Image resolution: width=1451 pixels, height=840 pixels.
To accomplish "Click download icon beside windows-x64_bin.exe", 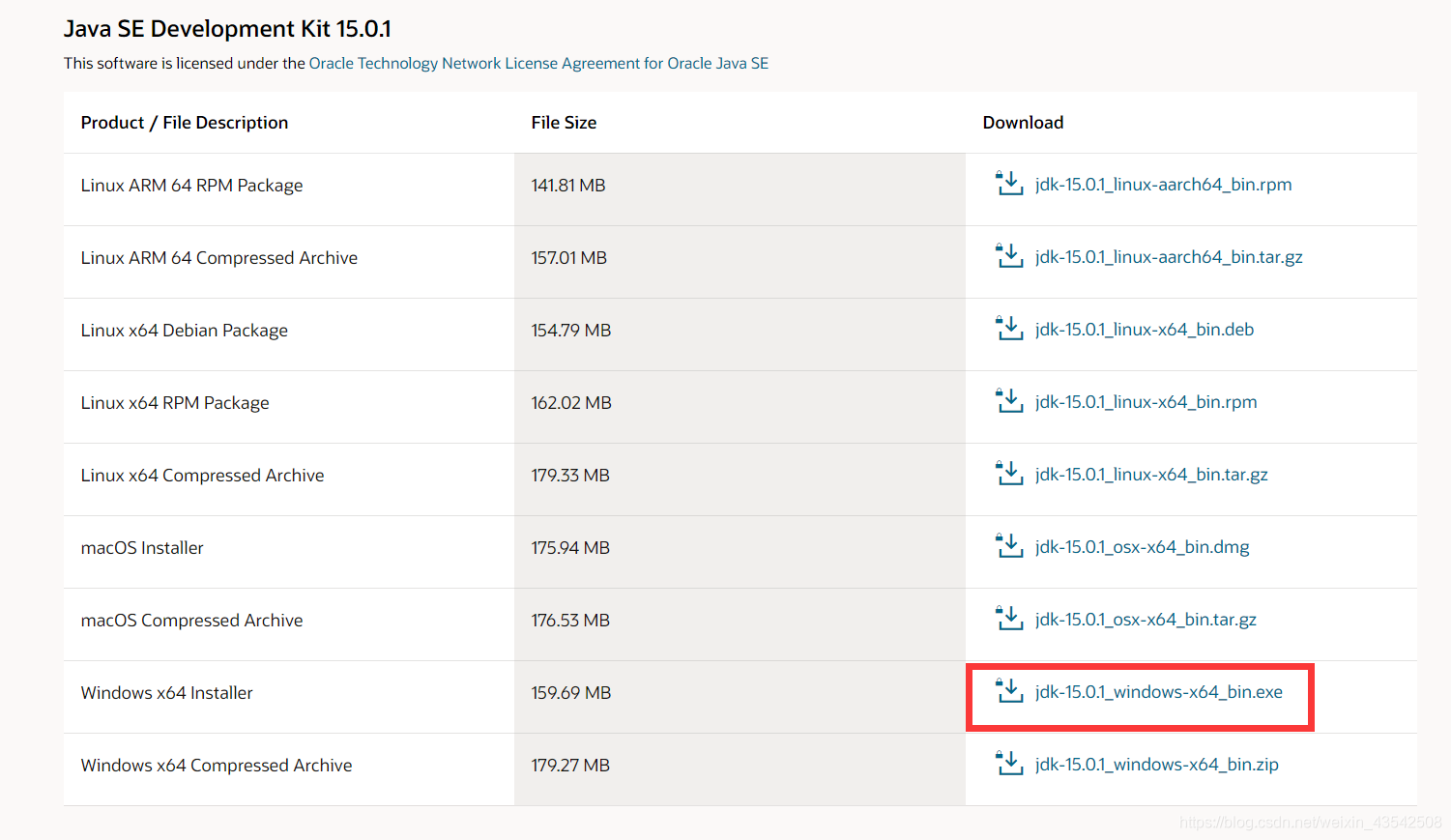I will 1009,691.
